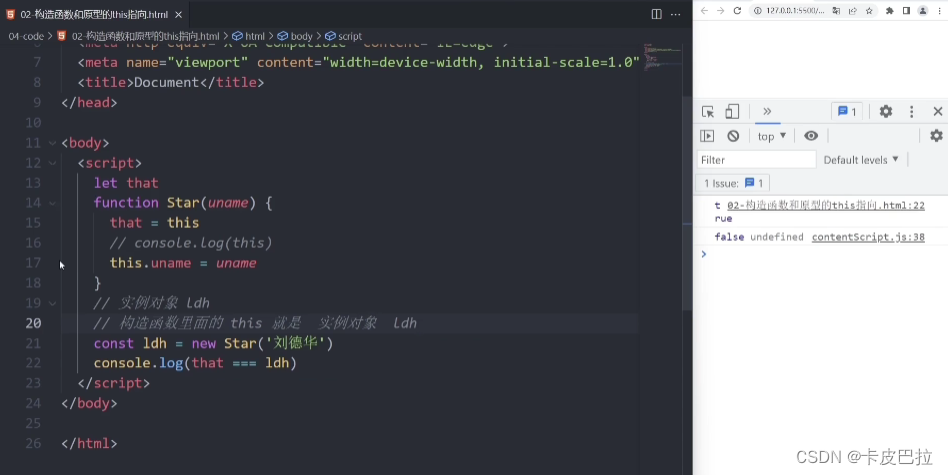This screenshot has height=475, width=948.
Task: Open the browser profile avatar
Action: coord(923,11)
